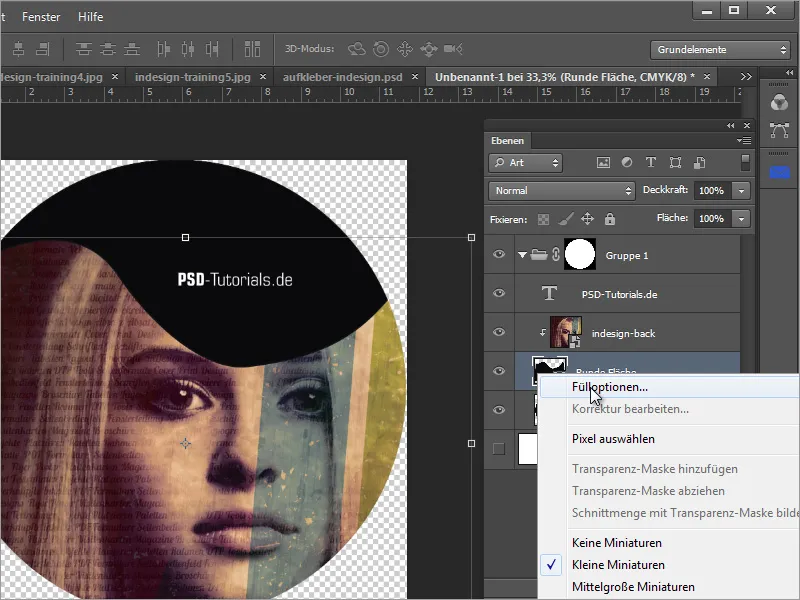The width and height of the screenshot is (800, 600).
Task: Close the aufkleber-indesign.psd tab
Action: tap(415, 77)
